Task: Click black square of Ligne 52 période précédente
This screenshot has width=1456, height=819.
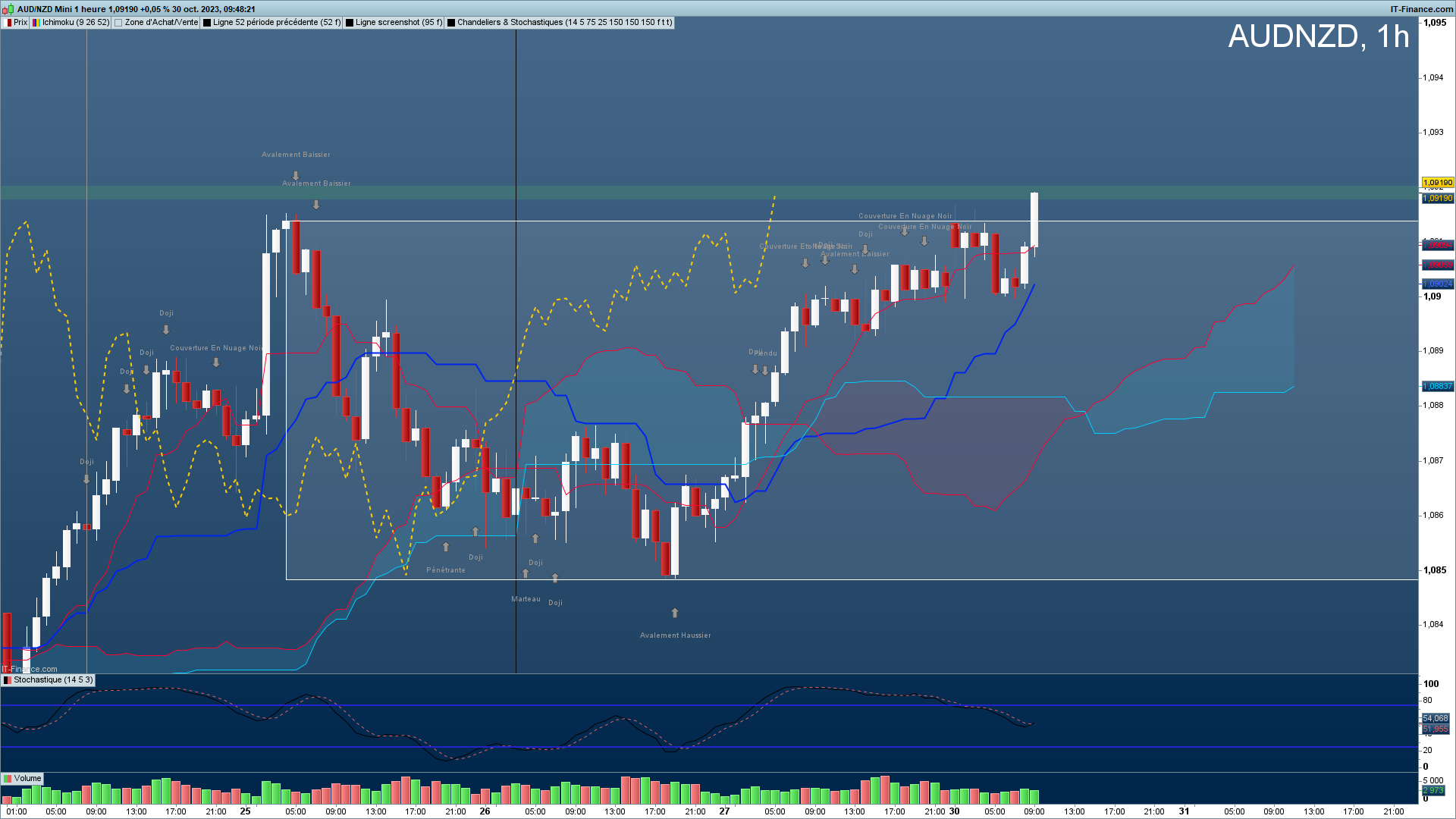Action: 207,23
